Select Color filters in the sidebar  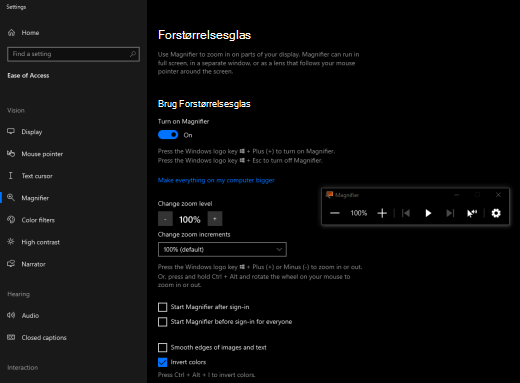coord(38,220)
